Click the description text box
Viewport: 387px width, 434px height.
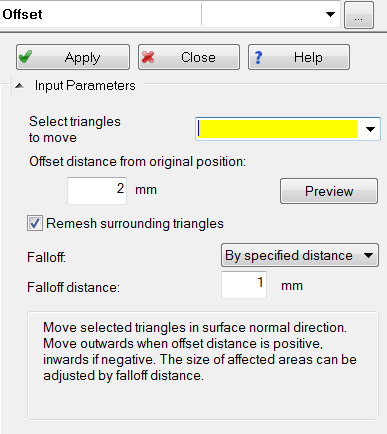point(203,366)
